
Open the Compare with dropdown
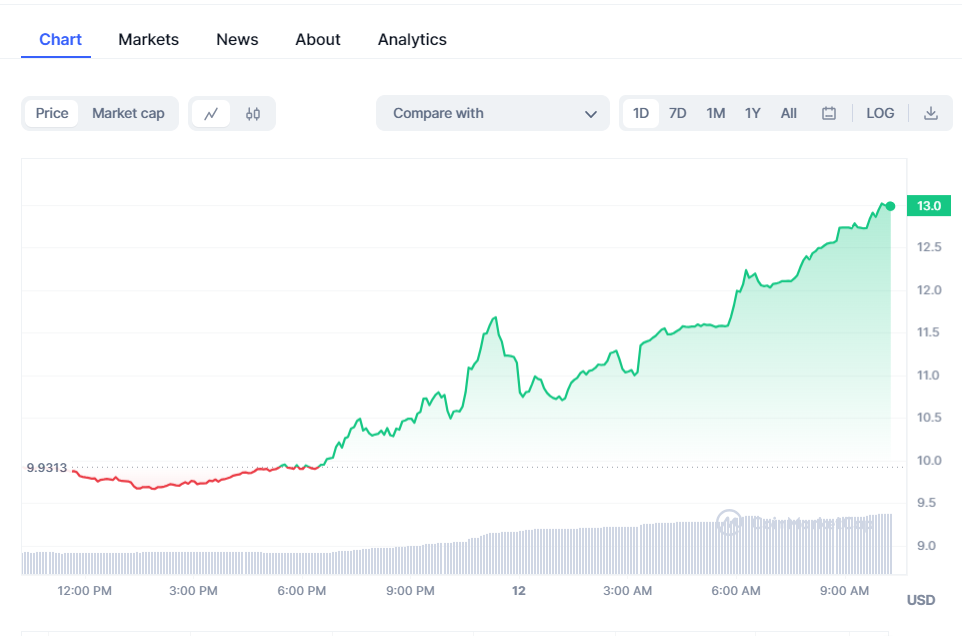point(492,114)
